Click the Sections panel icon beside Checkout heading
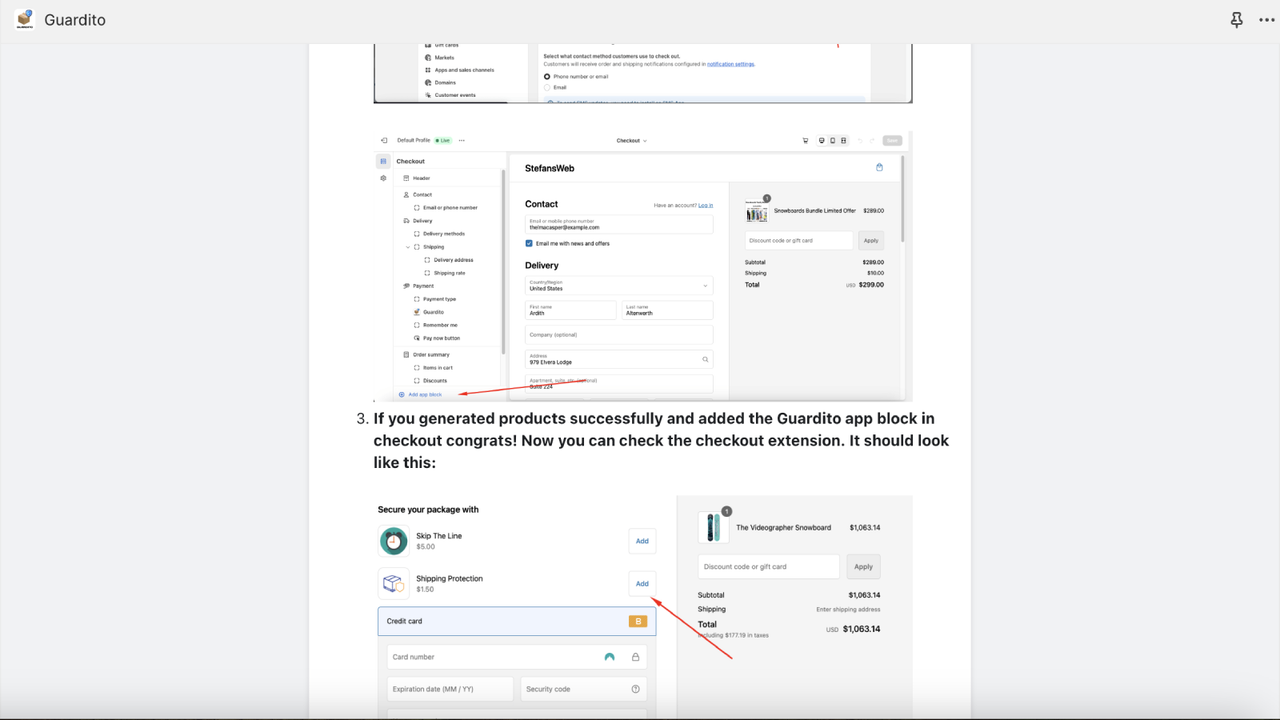 pyautogui.click(x=383, y=161)
